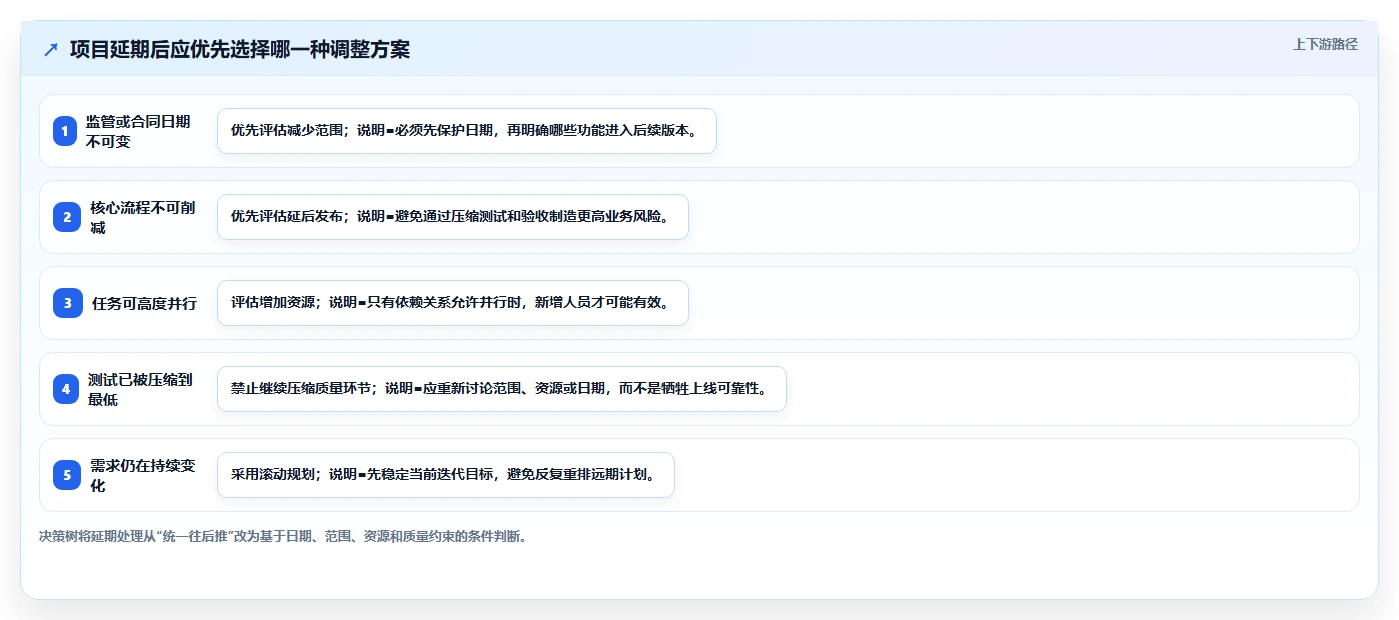Click the footer note starting with 决策树将延期处理
Screen dimensions: 1399x620
(x=283, y=536)
